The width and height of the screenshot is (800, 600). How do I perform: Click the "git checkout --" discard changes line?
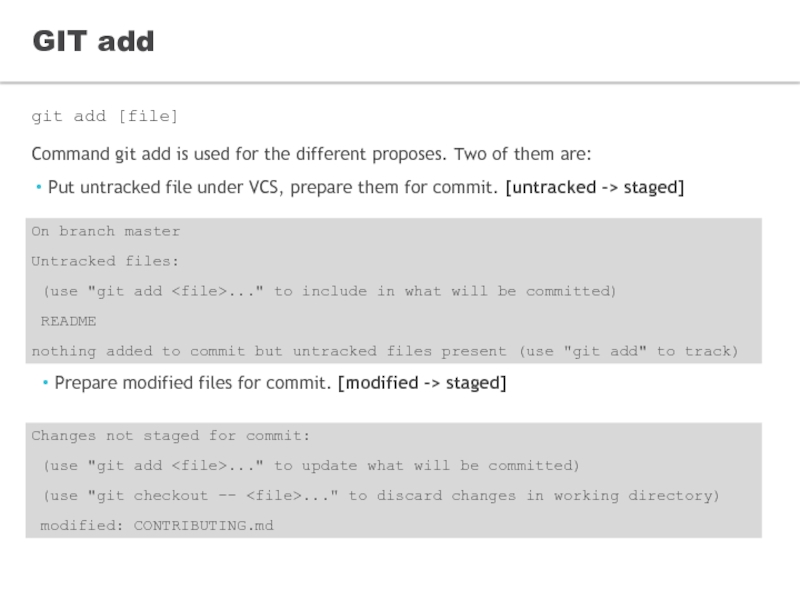pos(380,496)
